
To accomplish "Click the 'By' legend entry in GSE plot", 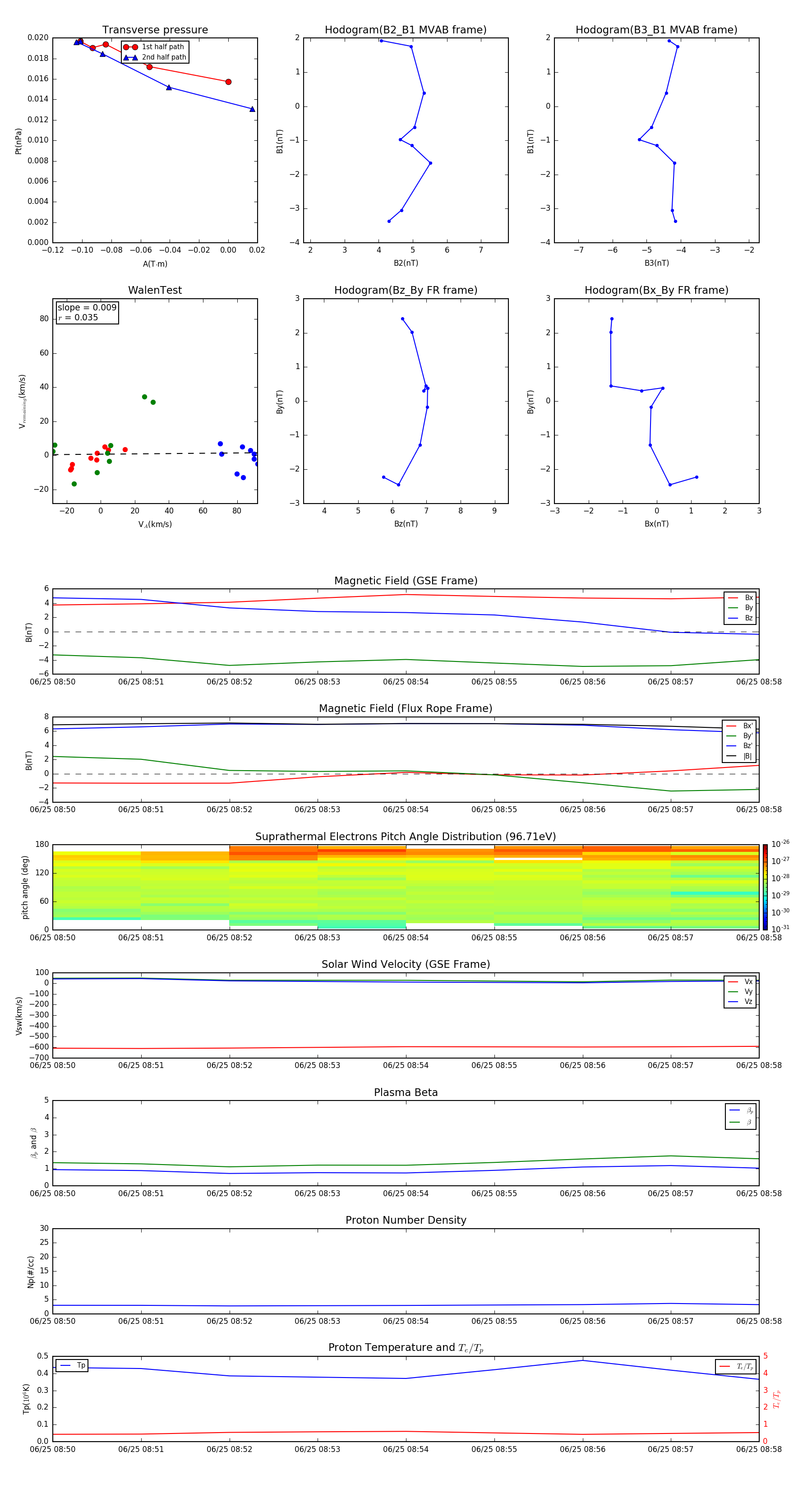I will point(740,608).
